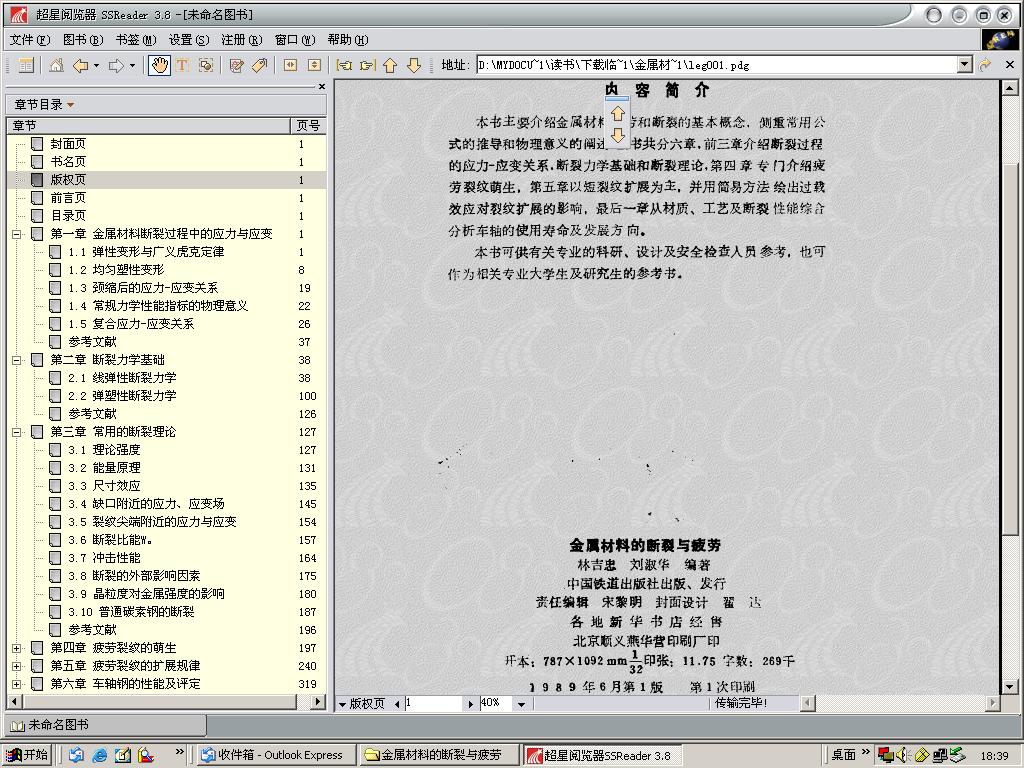Click the Internet Explorer quick launch icon

click(x=99, y=755)
